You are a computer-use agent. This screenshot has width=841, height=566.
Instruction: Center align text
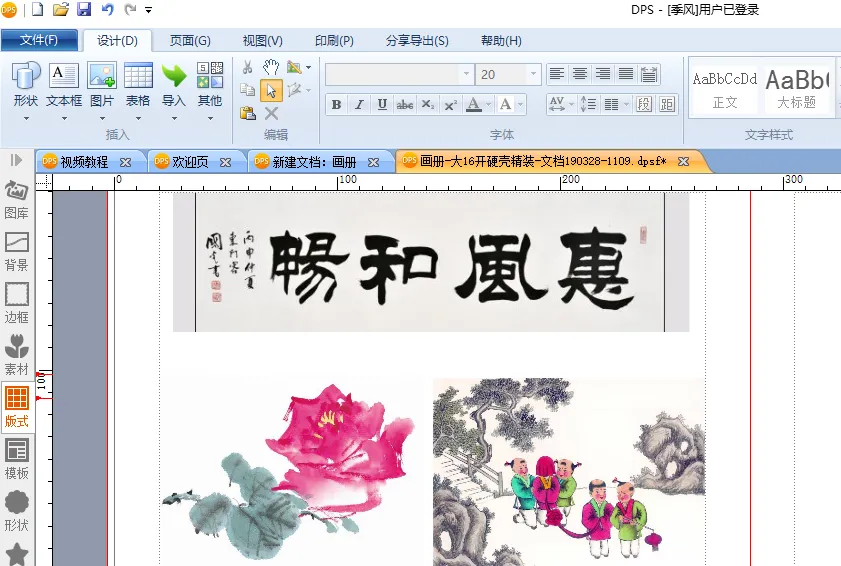[x=580, y=74]
